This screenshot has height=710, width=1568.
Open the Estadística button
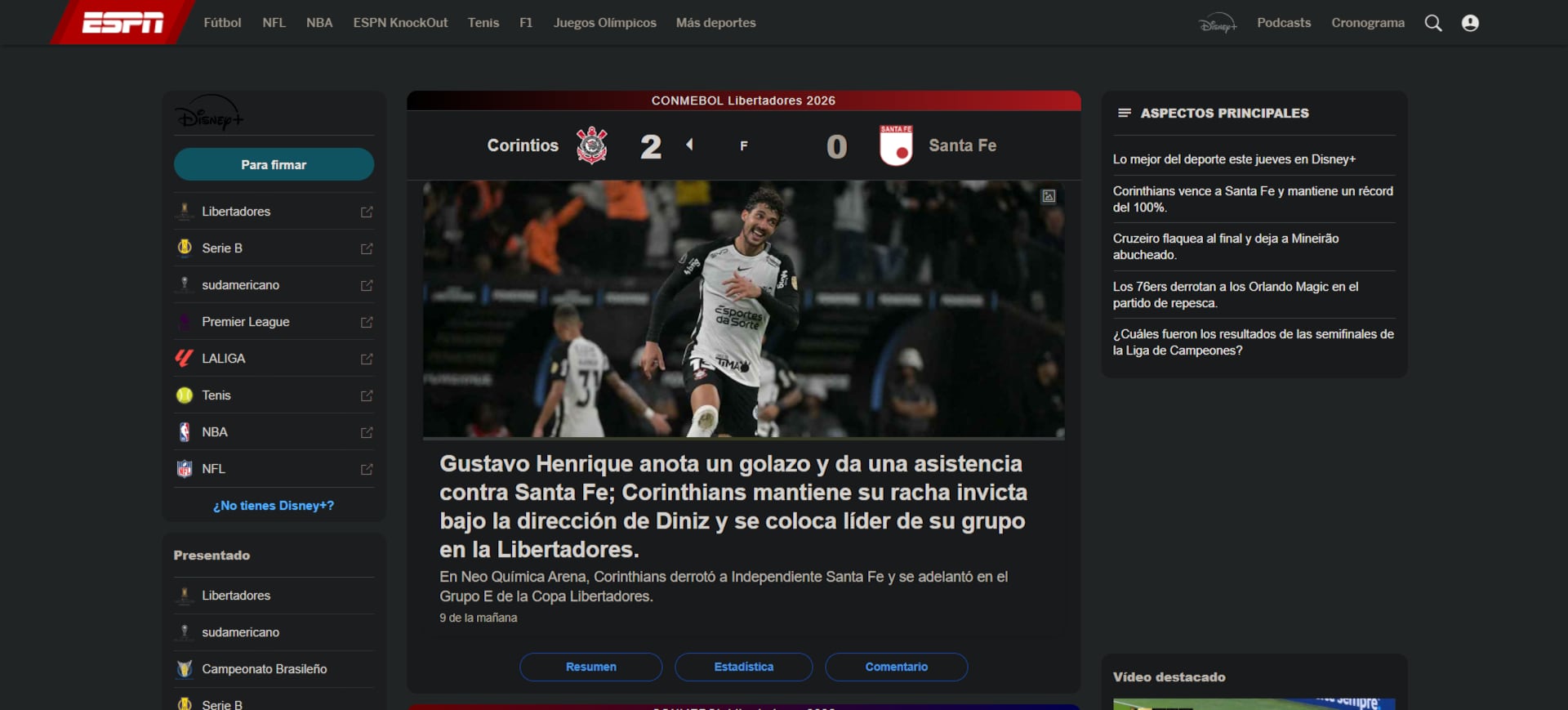pos(744,667)
